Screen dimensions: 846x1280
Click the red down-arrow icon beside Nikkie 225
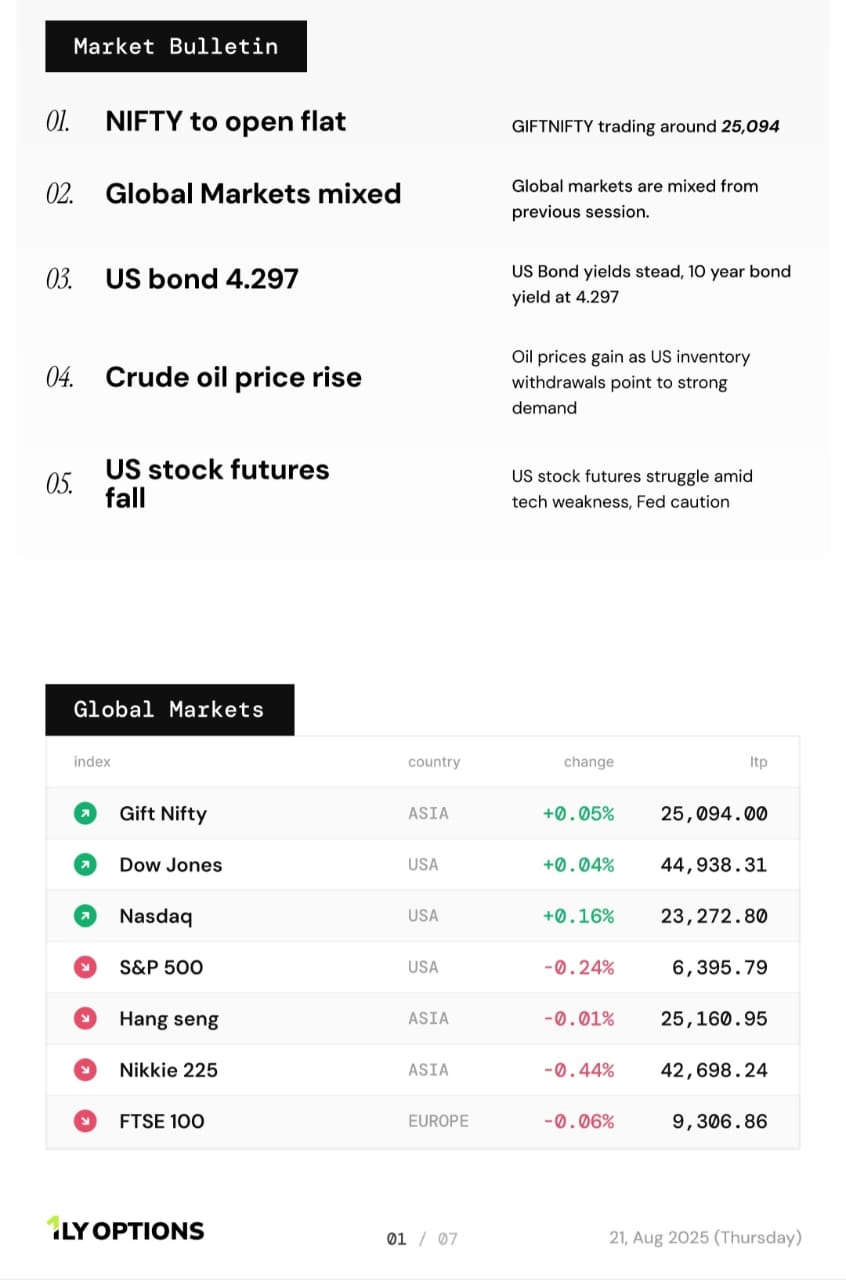click(86, 1070)
